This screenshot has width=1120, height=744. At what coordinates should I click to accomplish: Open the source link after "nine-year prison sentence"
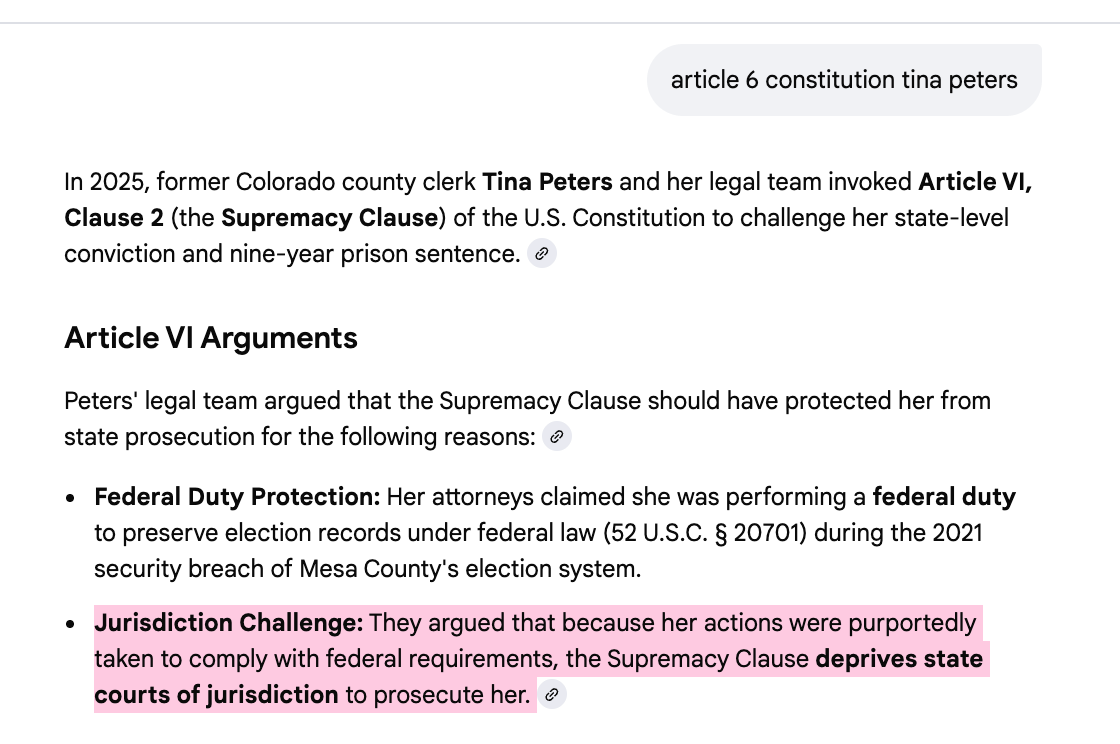542,253
